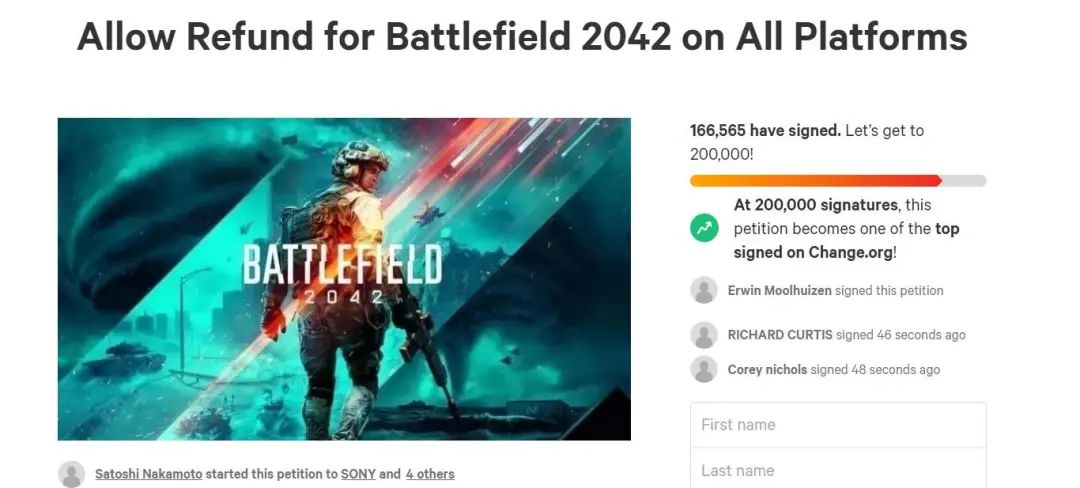Click the "166,565 have signed" counter text
This screenshot has height=488, width=1080.
[765, 131]
